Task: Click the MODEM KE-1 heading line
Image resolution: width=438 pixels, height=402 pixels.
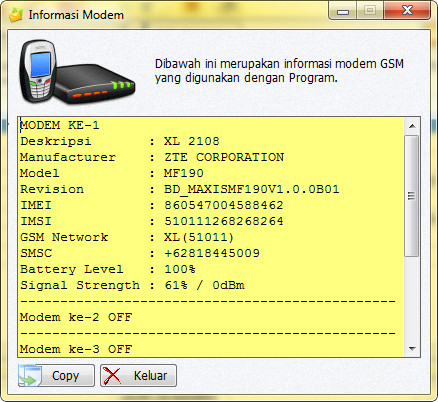Action: [60, 125]
